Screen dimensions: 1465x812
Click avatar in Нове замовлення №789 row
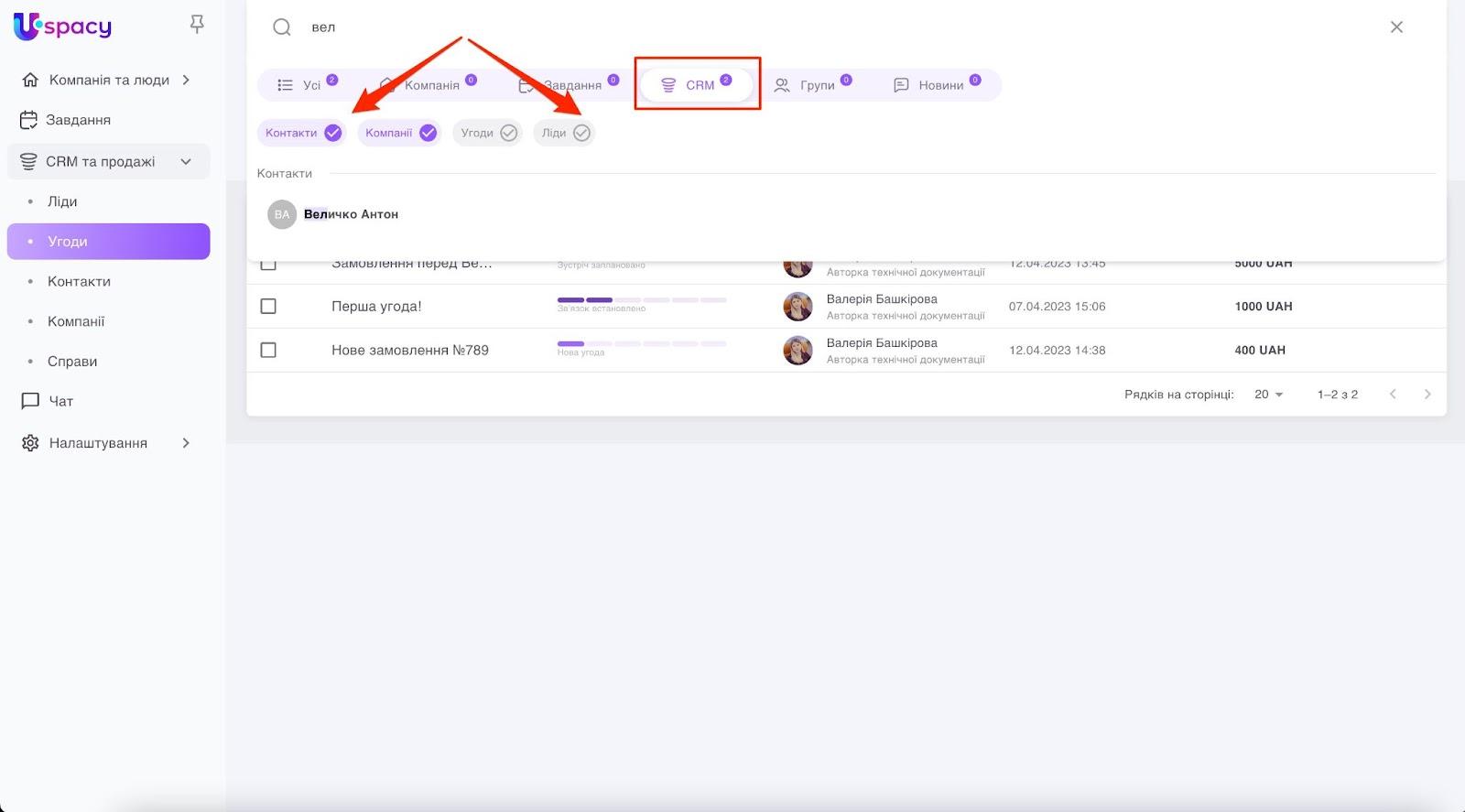pos(798,351)
